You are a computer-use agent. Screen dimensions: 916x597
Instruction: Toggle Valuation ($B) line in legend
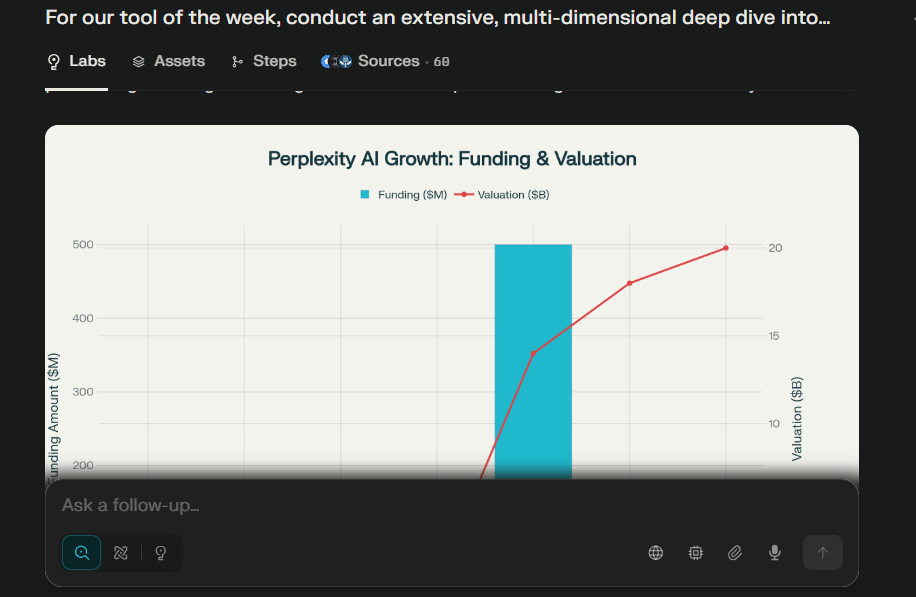pos(512,195)
